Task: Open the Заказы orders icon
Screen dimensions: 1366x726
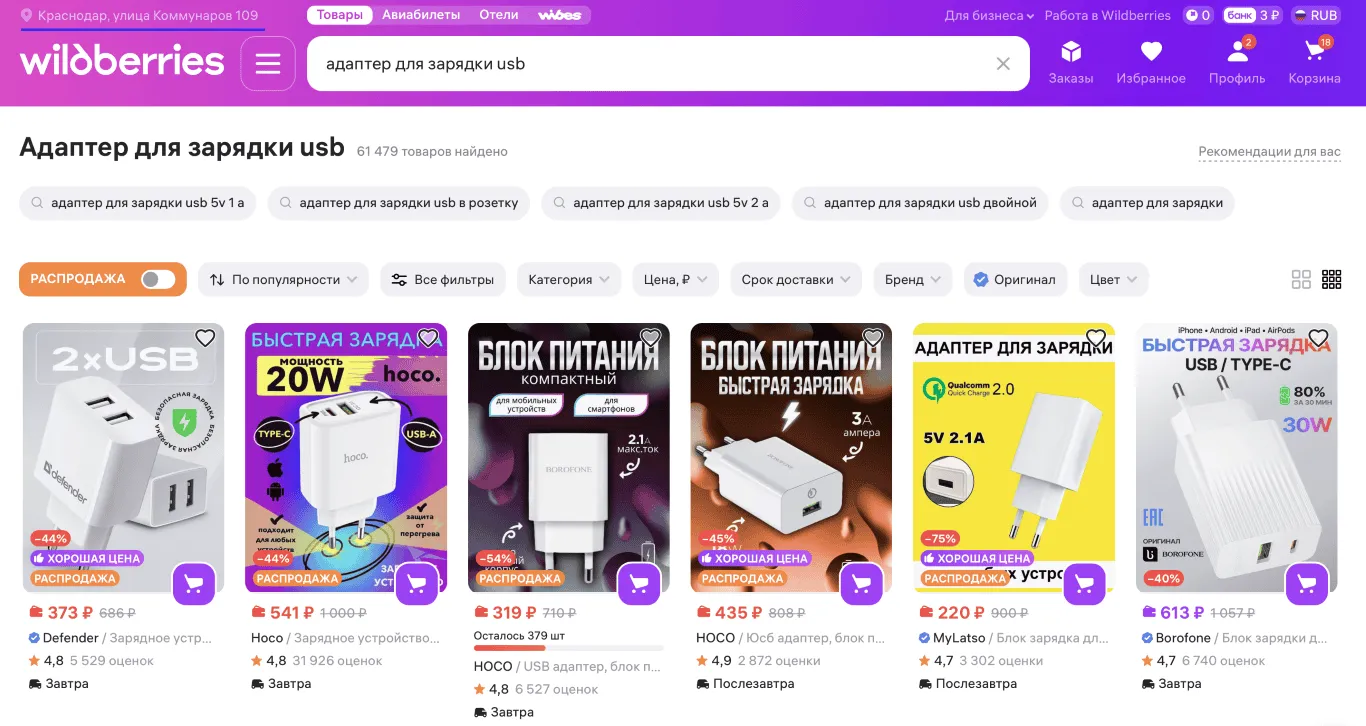Action: 1071,62
